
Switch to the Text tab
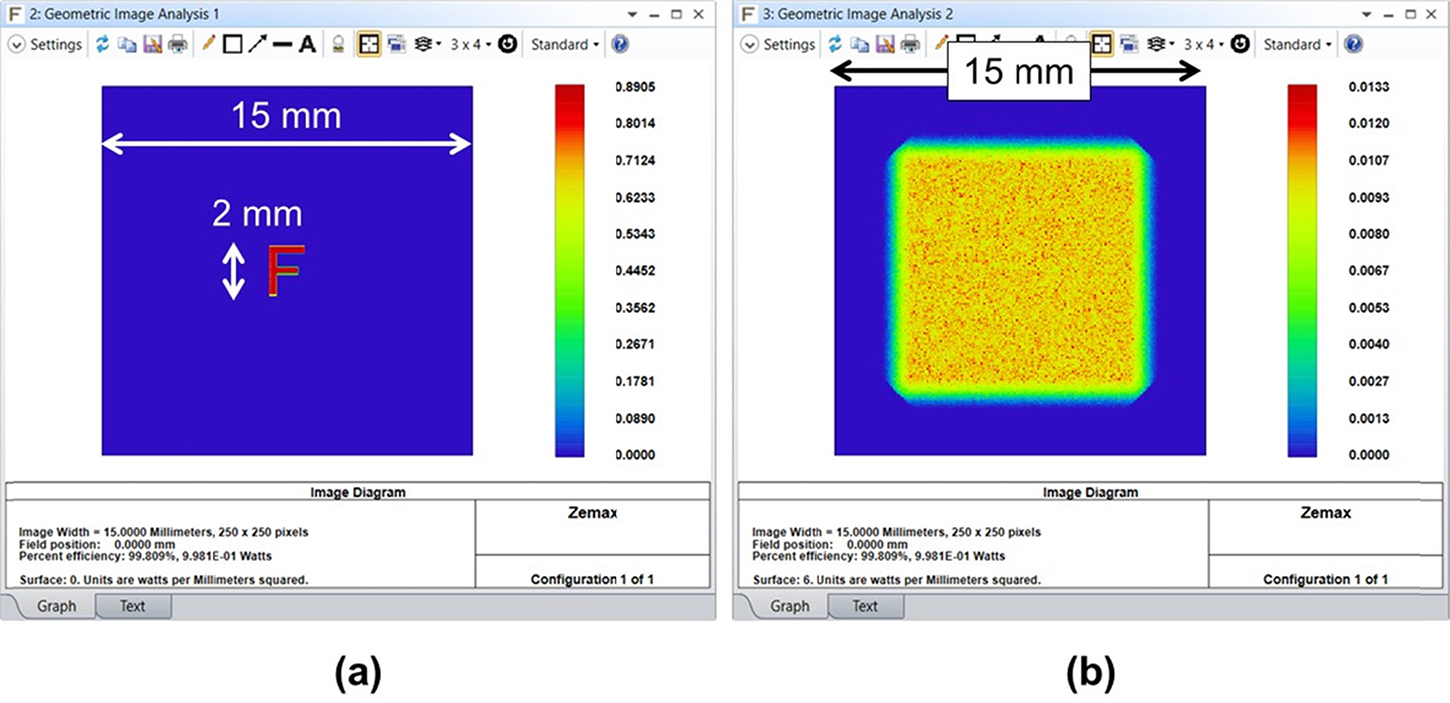(x=133, y=605)
